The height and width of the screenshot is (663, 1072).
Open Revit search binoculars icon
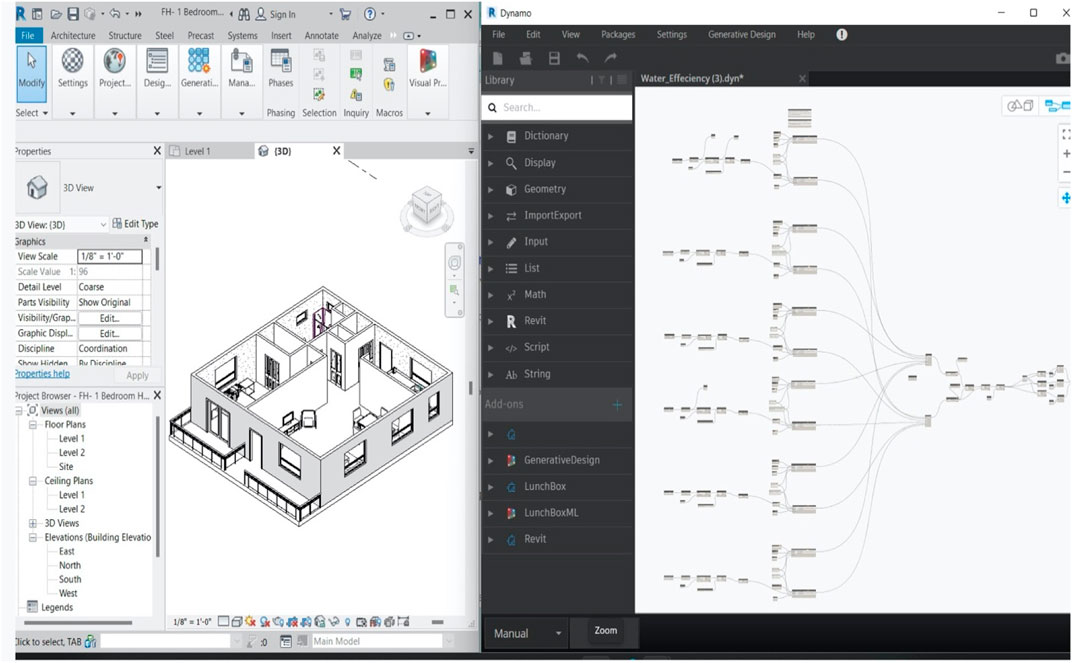pos(244,14)
